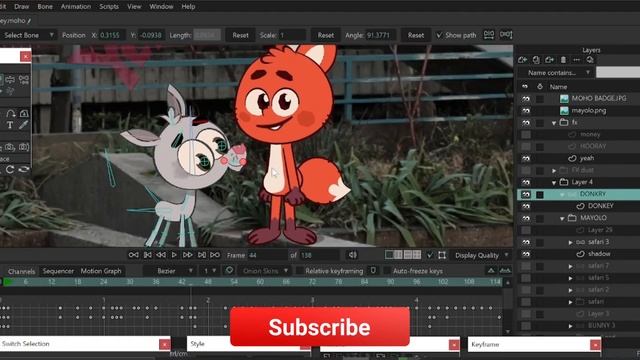
Task: Click the Layer Settings icon after the ellipsis
Action: [x=590, y=60]
